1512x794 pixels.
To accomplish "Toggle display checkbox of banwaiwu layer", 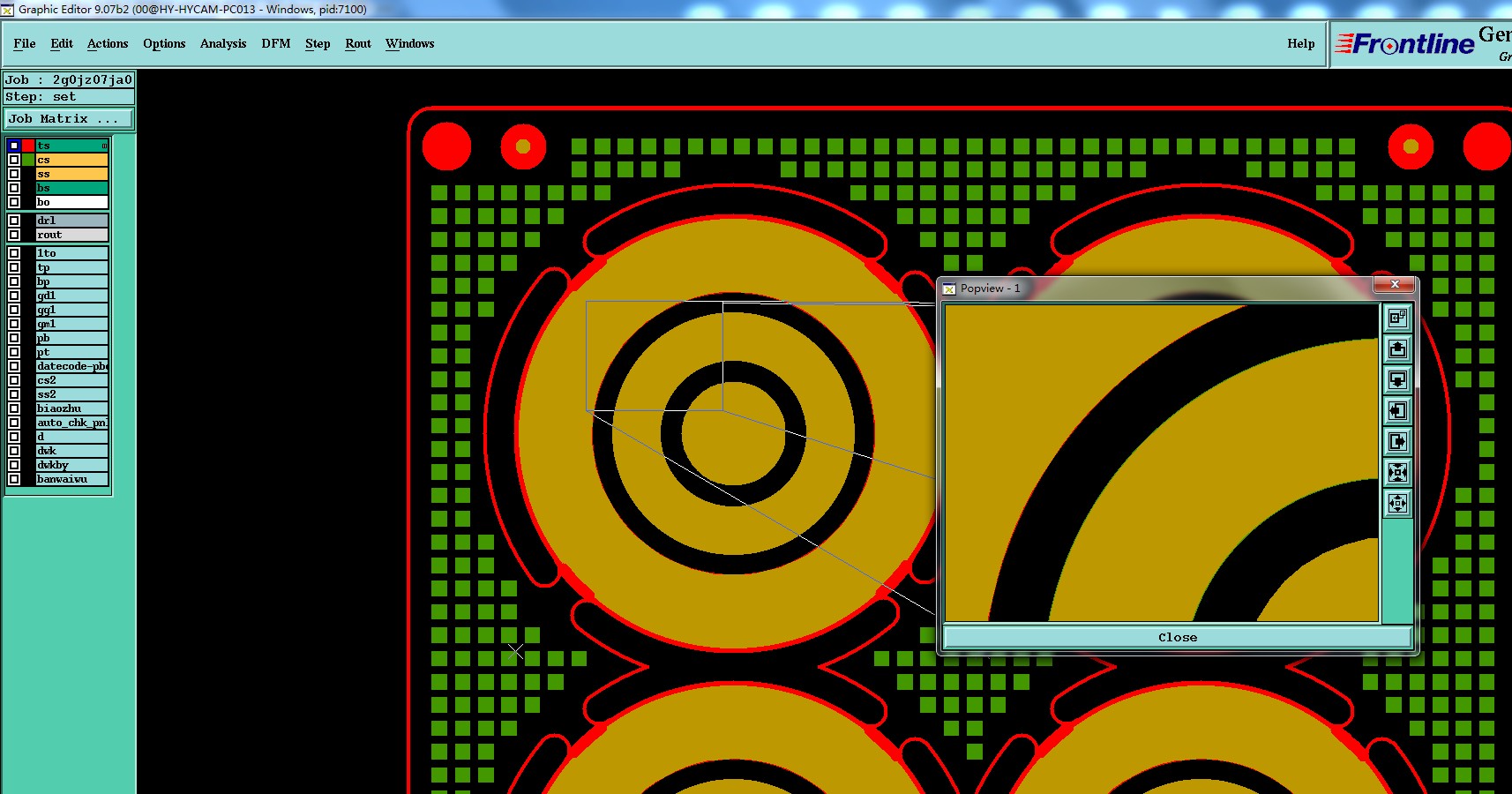I will pyautogui.click(x=14, y=479).
